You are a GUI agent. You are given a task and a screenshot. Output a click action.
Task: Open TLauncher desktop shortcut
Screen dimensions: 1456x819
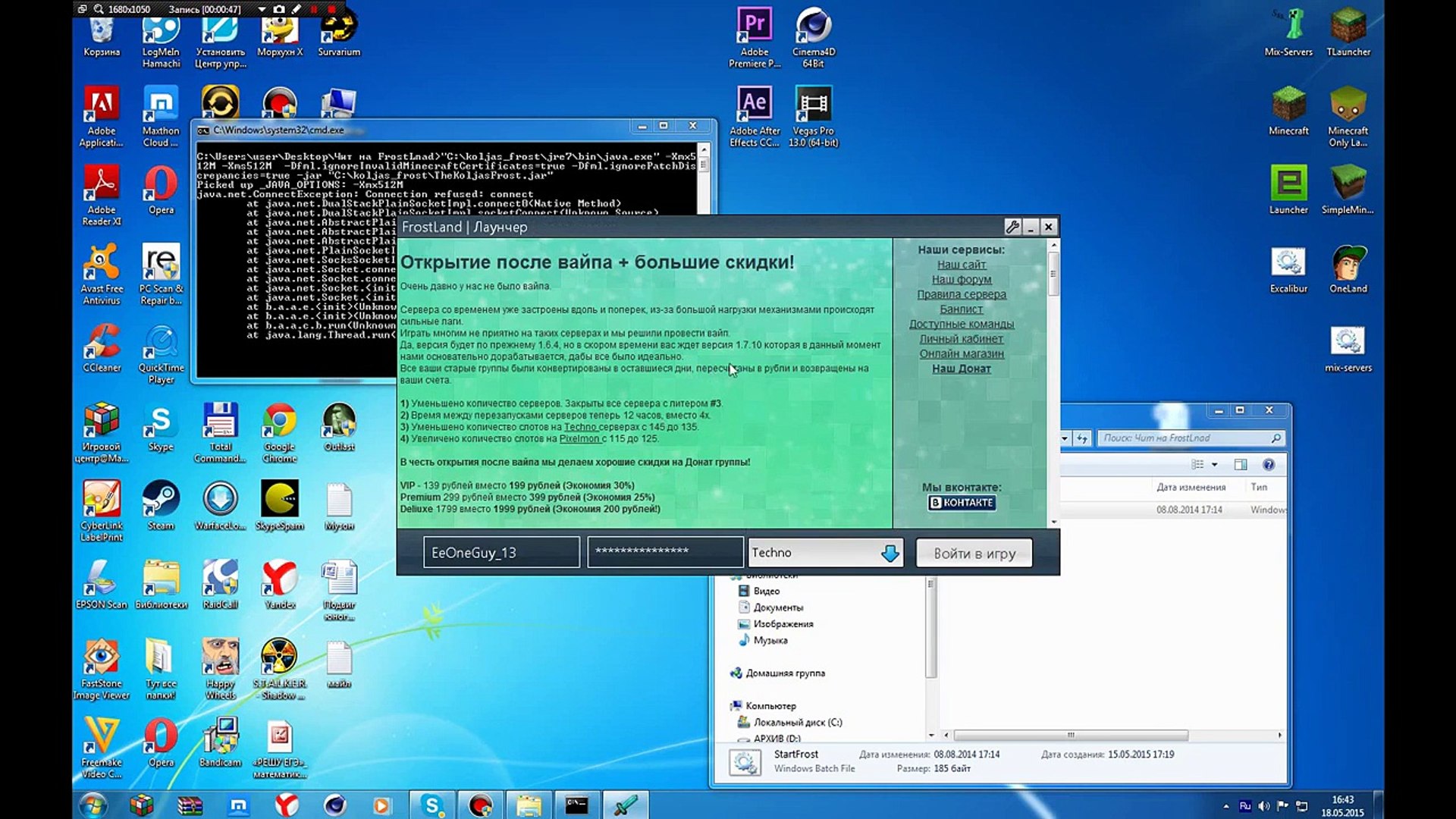point(1348,30)
